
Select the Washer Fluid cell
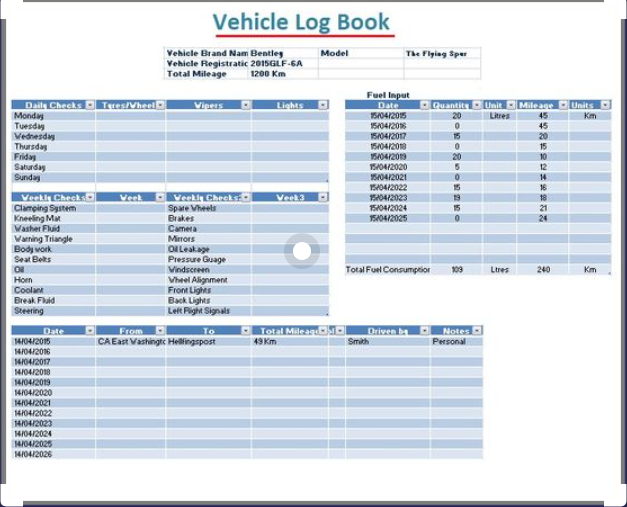(x=53, y=229)
